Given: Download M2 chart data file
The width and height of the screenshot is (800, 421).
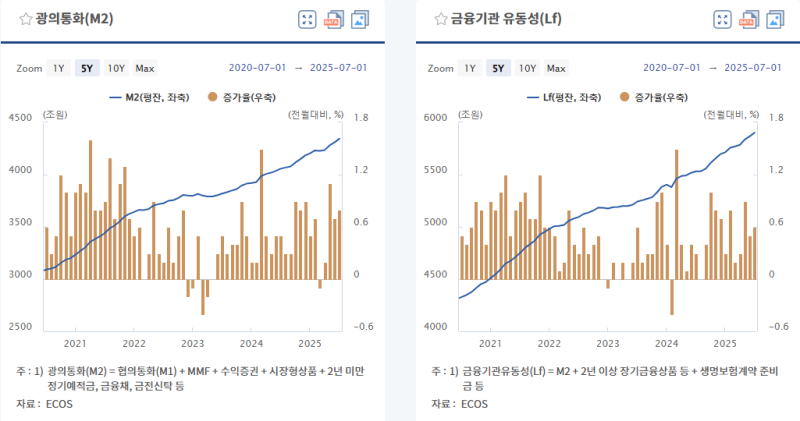Looking at the screenshot, I should (334, 19).
